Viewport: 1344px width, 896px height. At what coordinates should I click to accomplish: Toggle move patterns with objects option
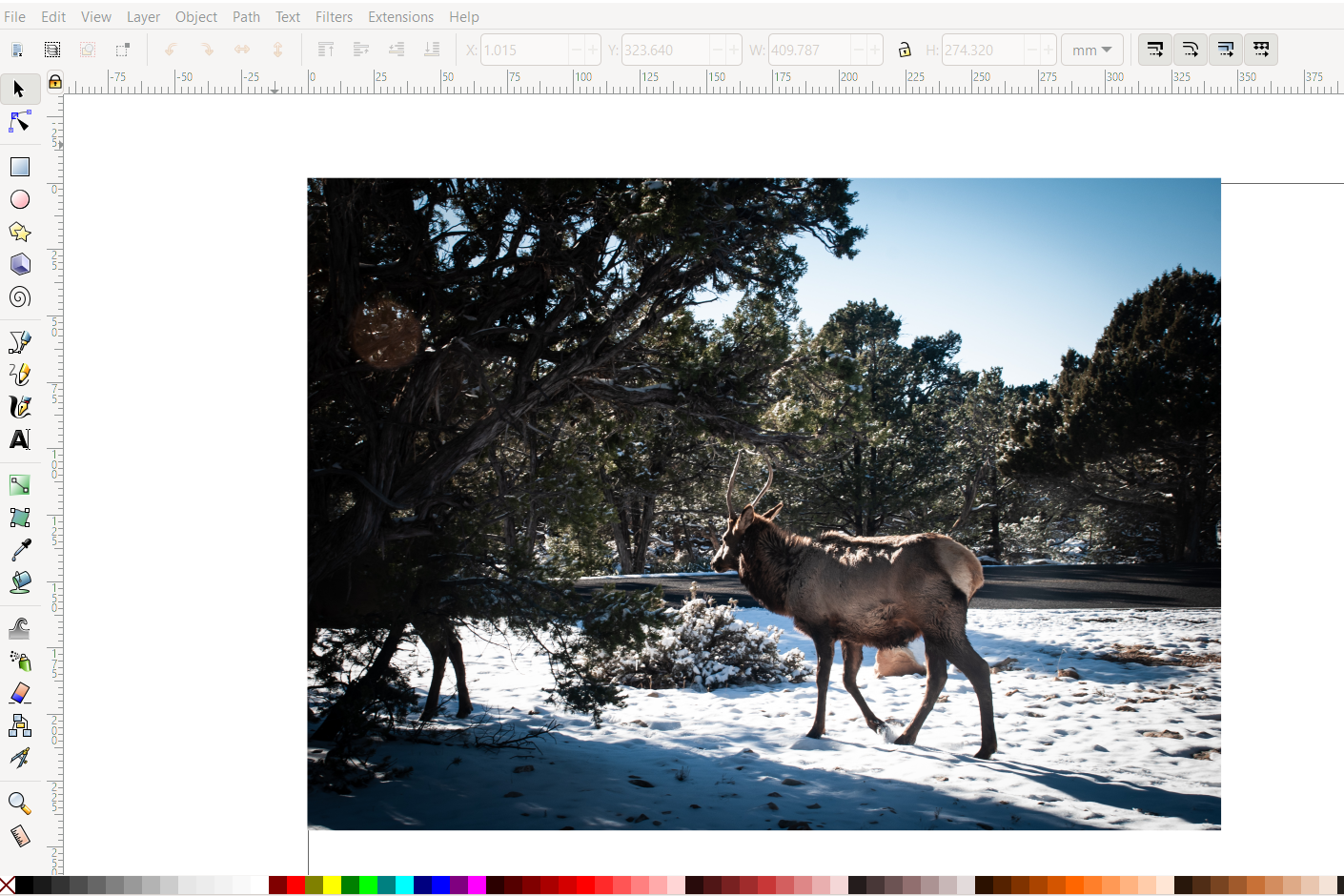pyautogui.click(x=1261, y=50)
